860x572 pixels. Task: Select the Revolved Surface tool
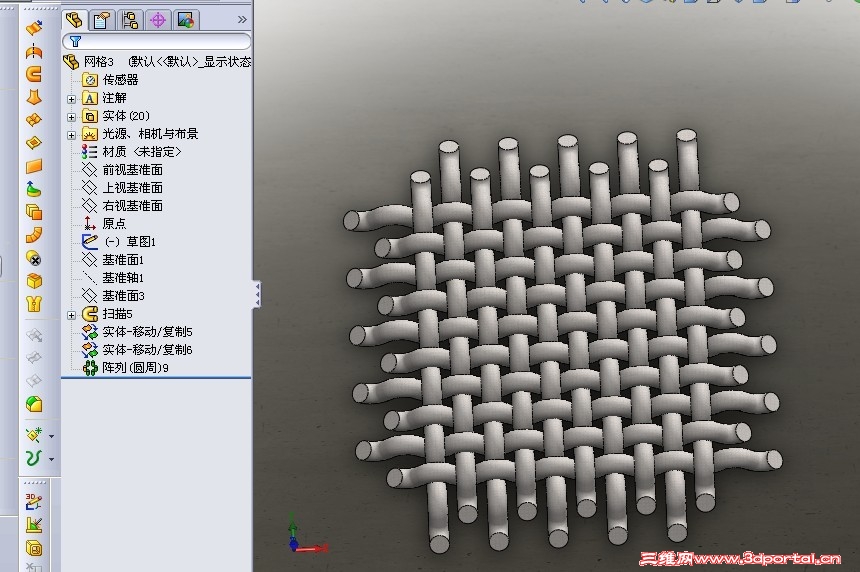(x=34, y=51)
